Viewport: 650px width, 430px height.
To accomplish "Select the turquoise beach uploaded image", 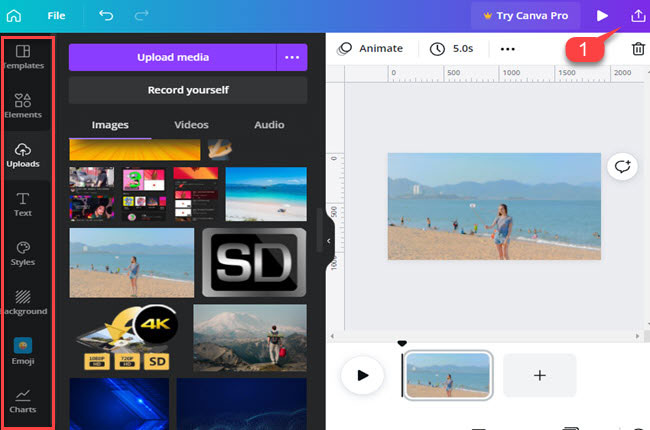I will click(266, 194).
